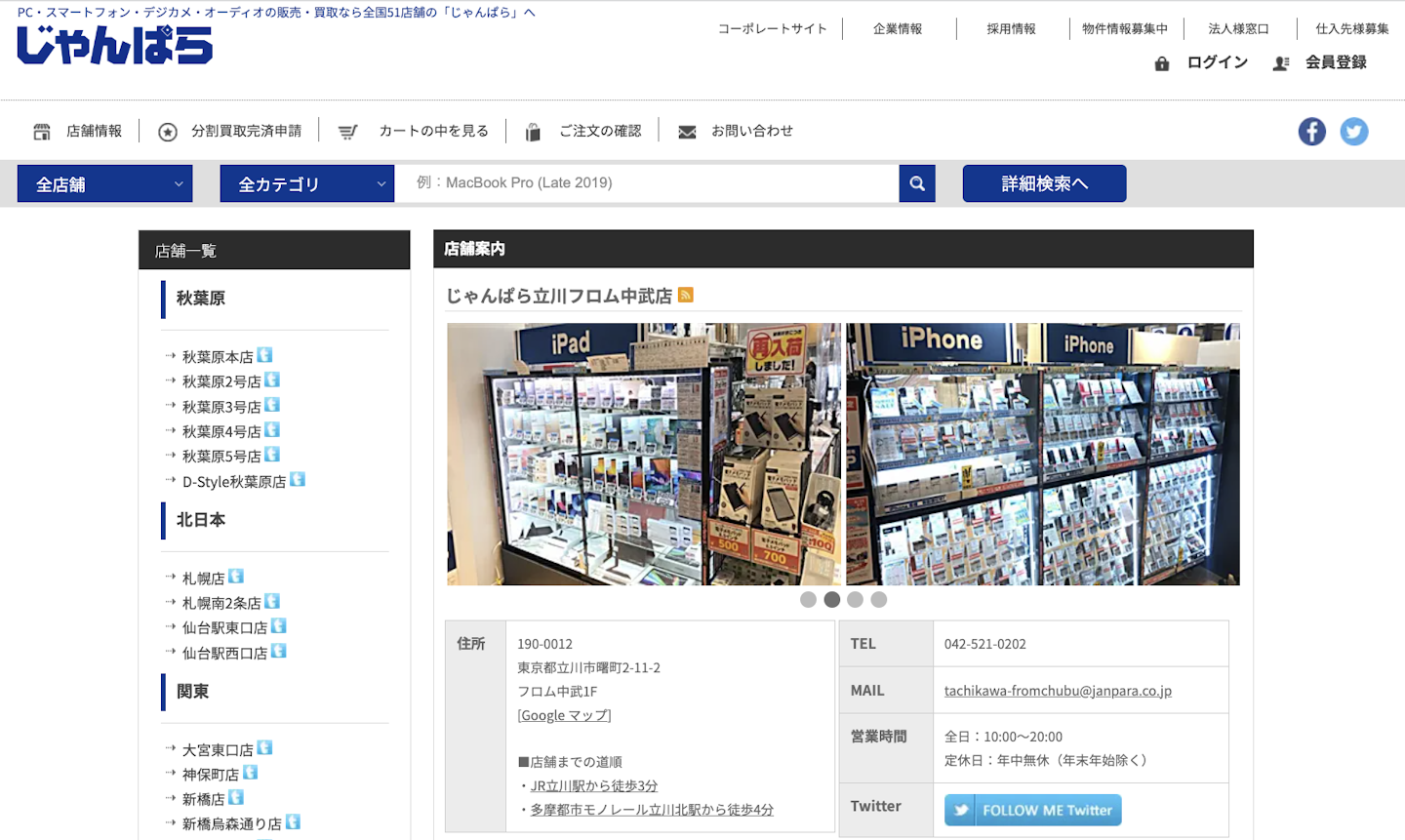1405x840 pixels.
Task: Open the 全店舗 dropdown
Action: point(104,183)
